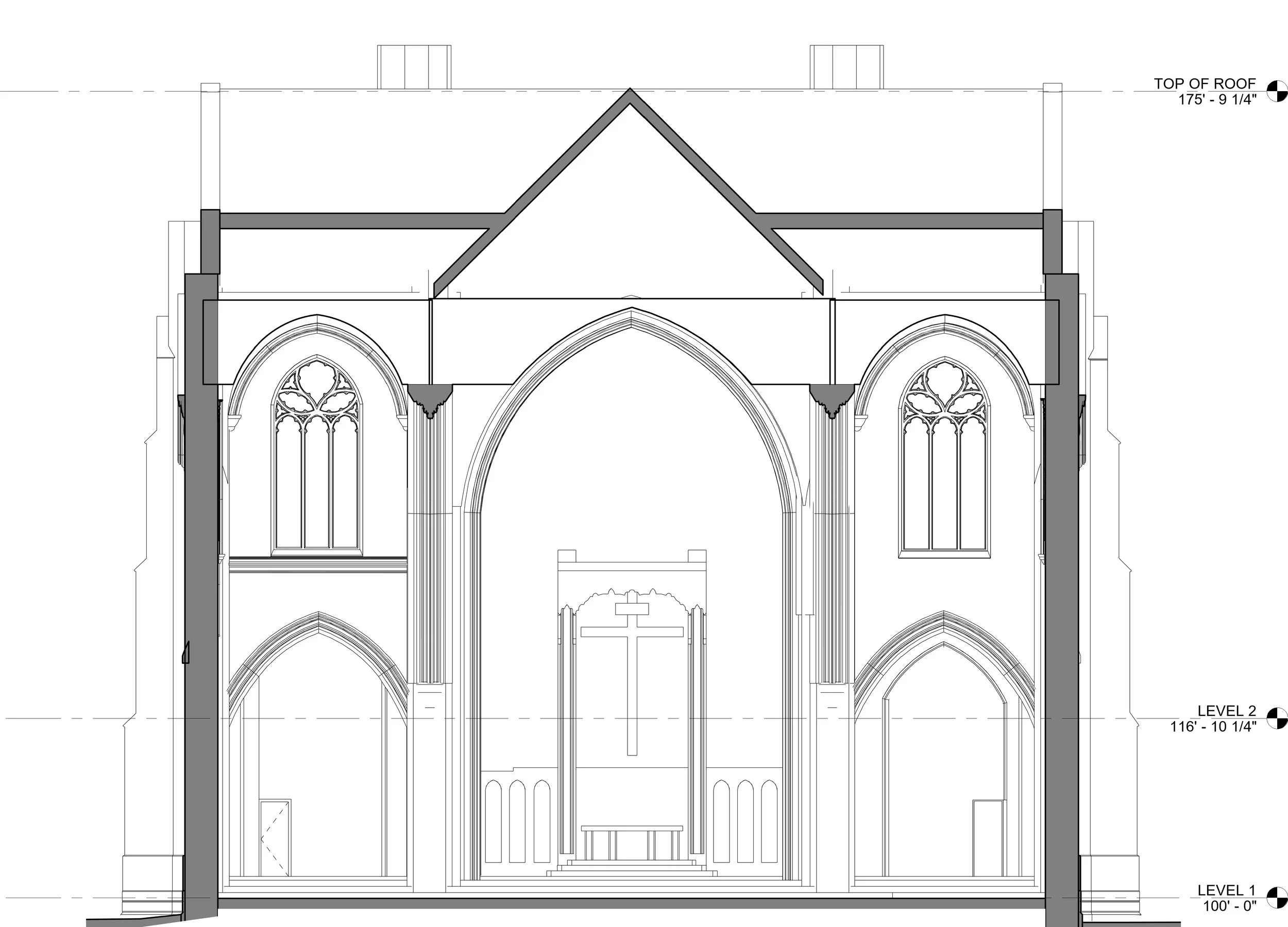Select the small plaque atop the cross
The image size is (1288, 927).
632,609
